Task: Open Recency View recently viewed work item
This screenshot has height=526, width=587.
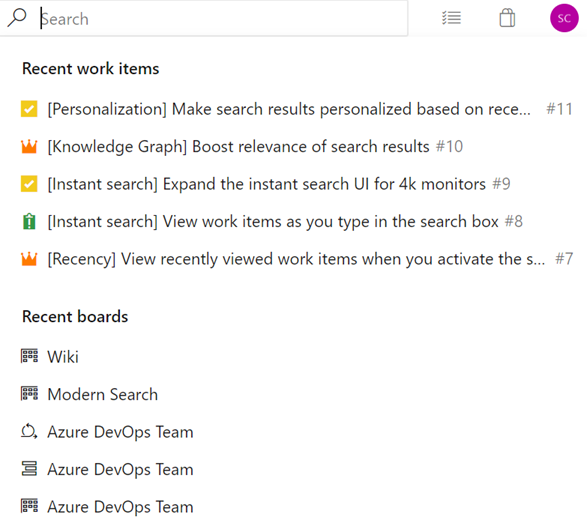Action: pos(296,259)
